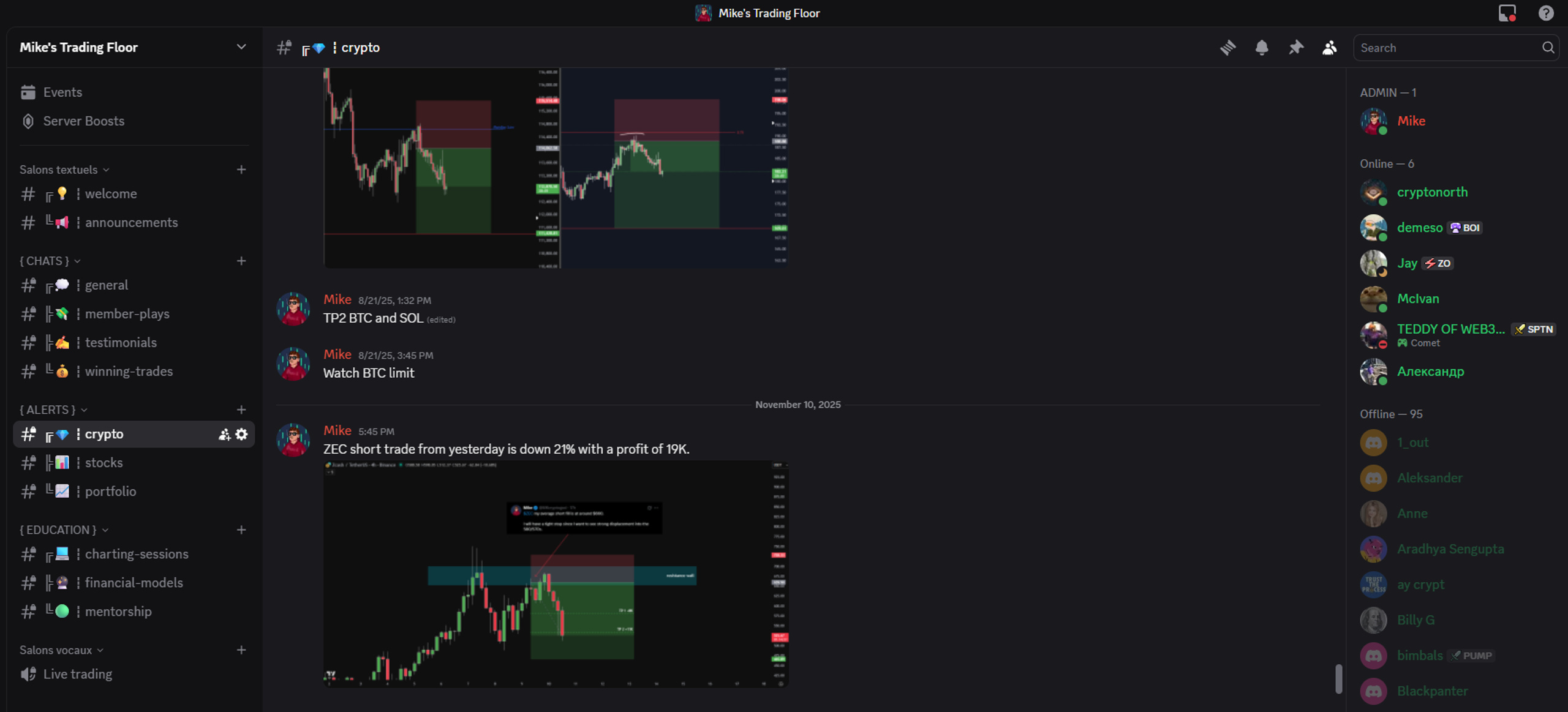The height and width of the screenshot is (712, 1568).
Task: Collapse the Salons vocaux category
Action: pyautogui.click(x=61, y=650)
